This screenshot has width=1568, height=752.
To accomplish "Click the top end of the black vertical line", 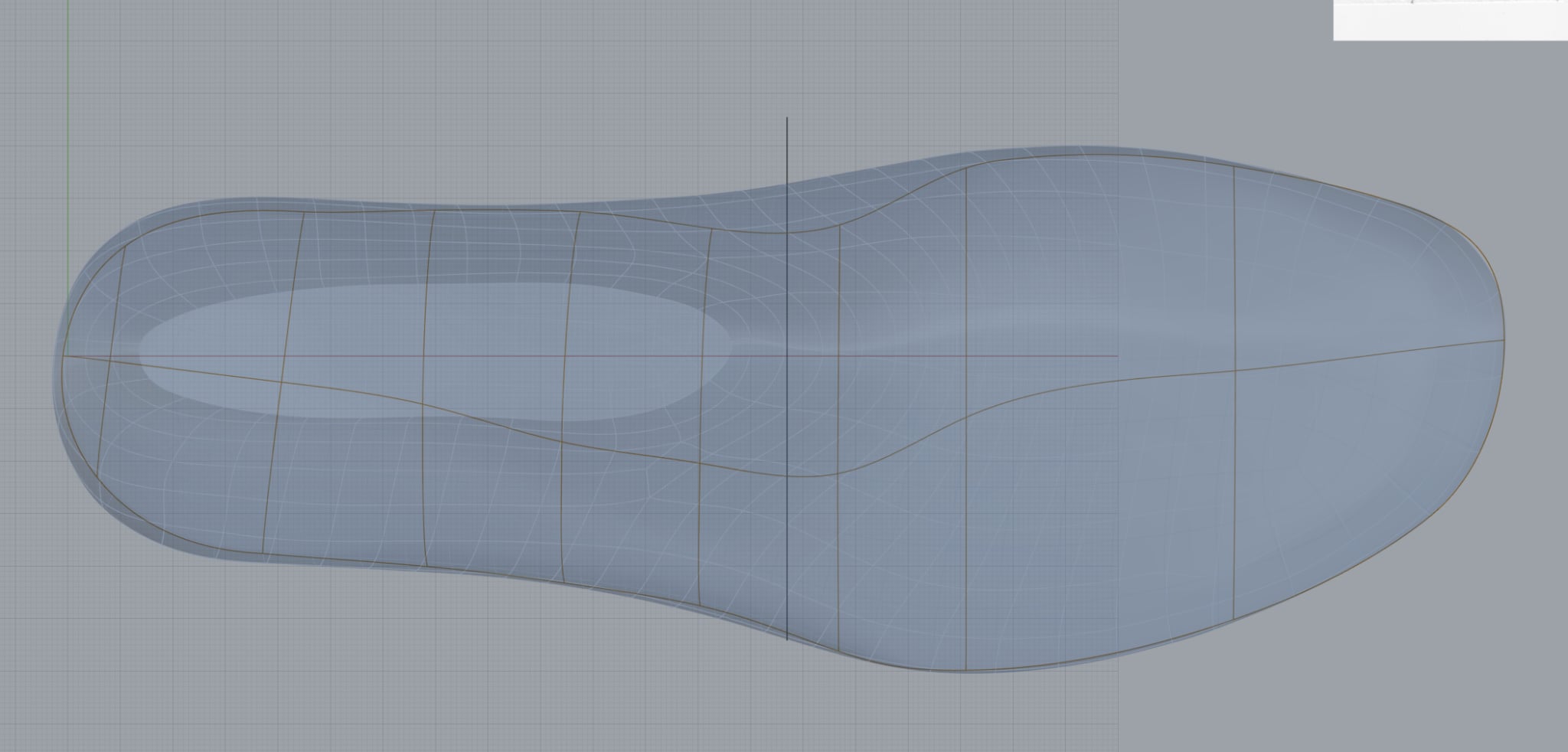I will pyautogui.click(x=787, y=119).
